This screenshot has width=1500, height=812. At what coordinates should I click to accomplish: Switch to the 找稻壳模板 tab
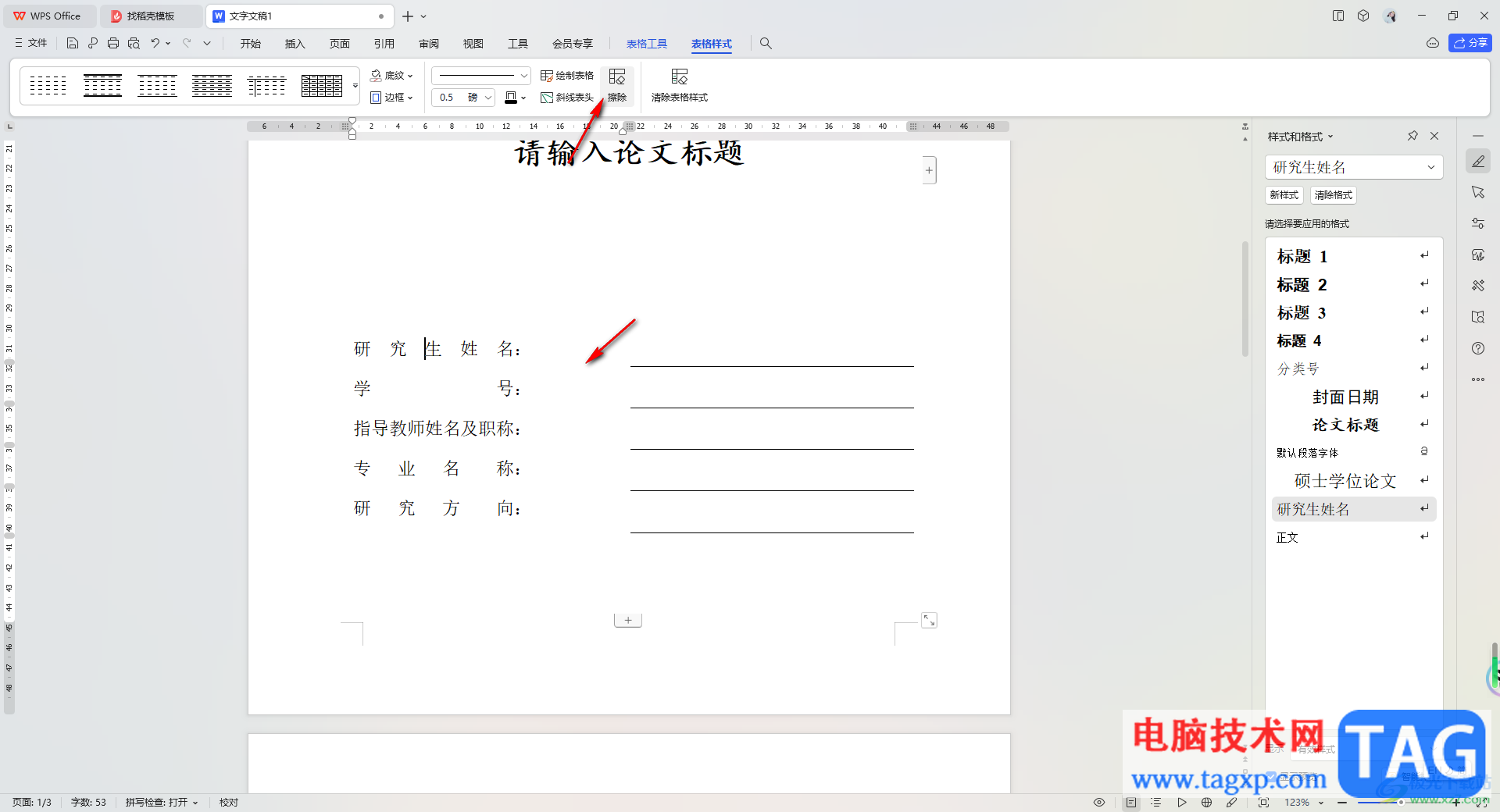(x=151, y=16)
